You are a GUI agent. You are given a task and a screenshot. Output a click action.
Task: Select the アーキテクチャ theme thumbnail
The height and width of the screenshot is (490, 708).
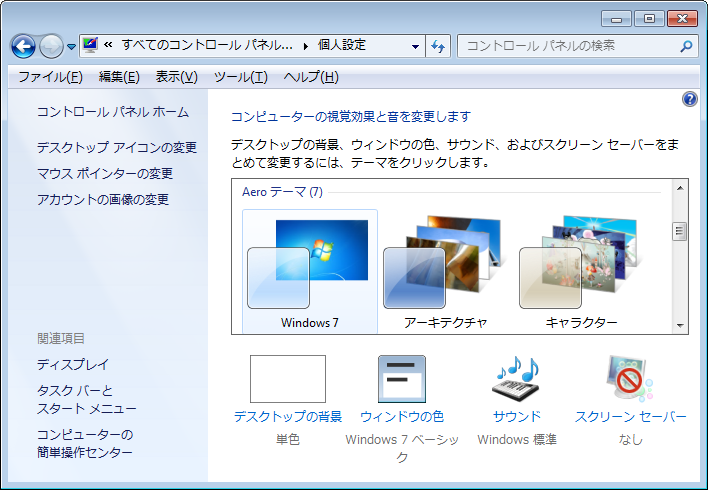pyautogui.click(x=446, y=271)
